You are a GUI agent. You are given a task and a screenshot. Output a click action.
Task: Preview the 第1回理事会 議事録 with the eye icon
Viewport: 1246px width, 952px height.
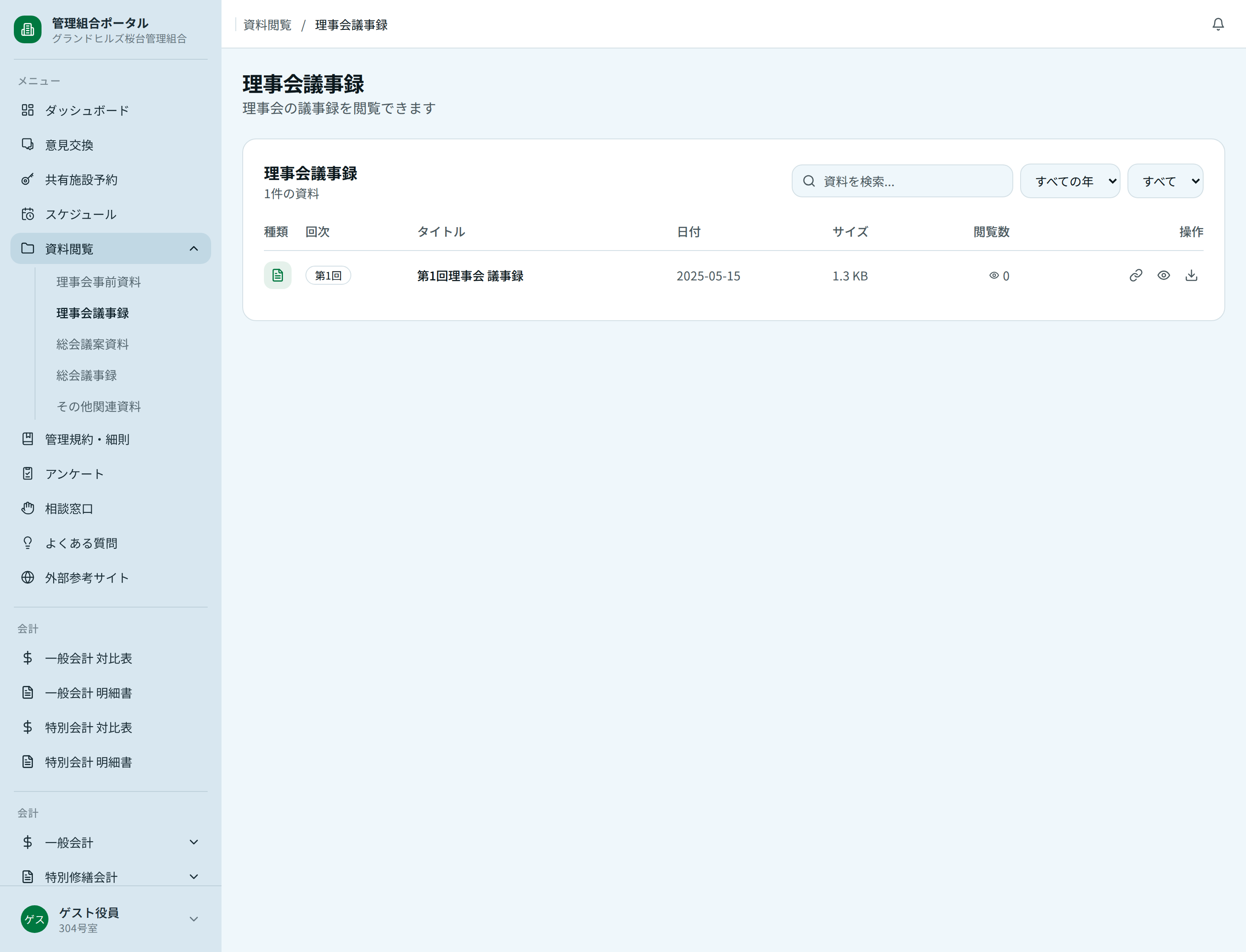[1163, 275]
